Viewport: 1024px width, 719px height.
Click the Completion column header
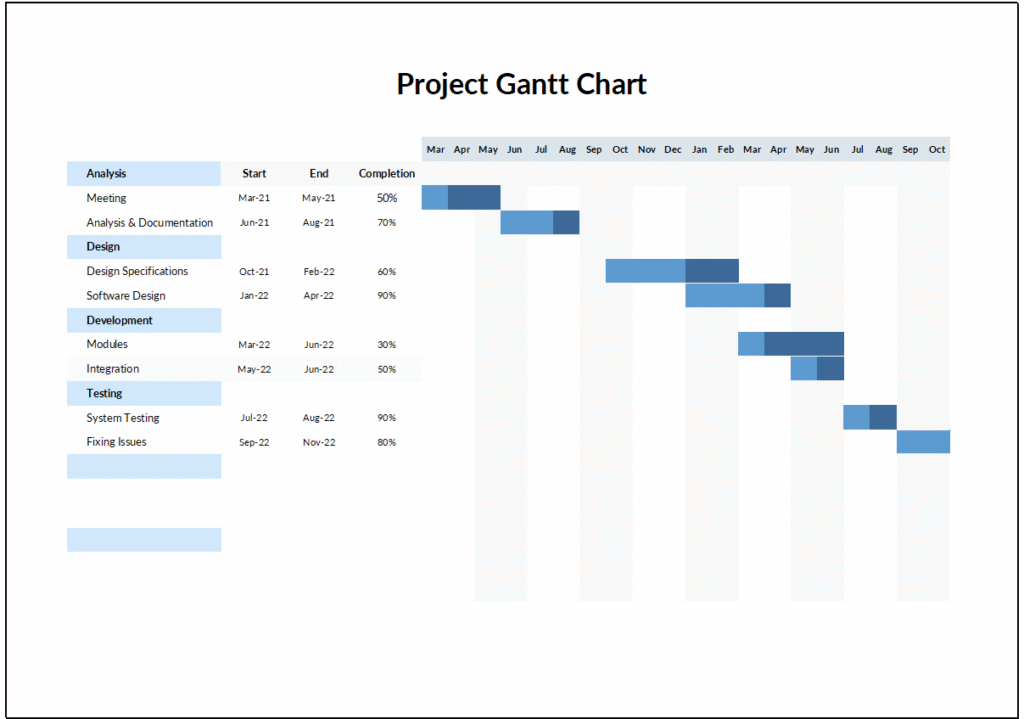pos(387,173)
